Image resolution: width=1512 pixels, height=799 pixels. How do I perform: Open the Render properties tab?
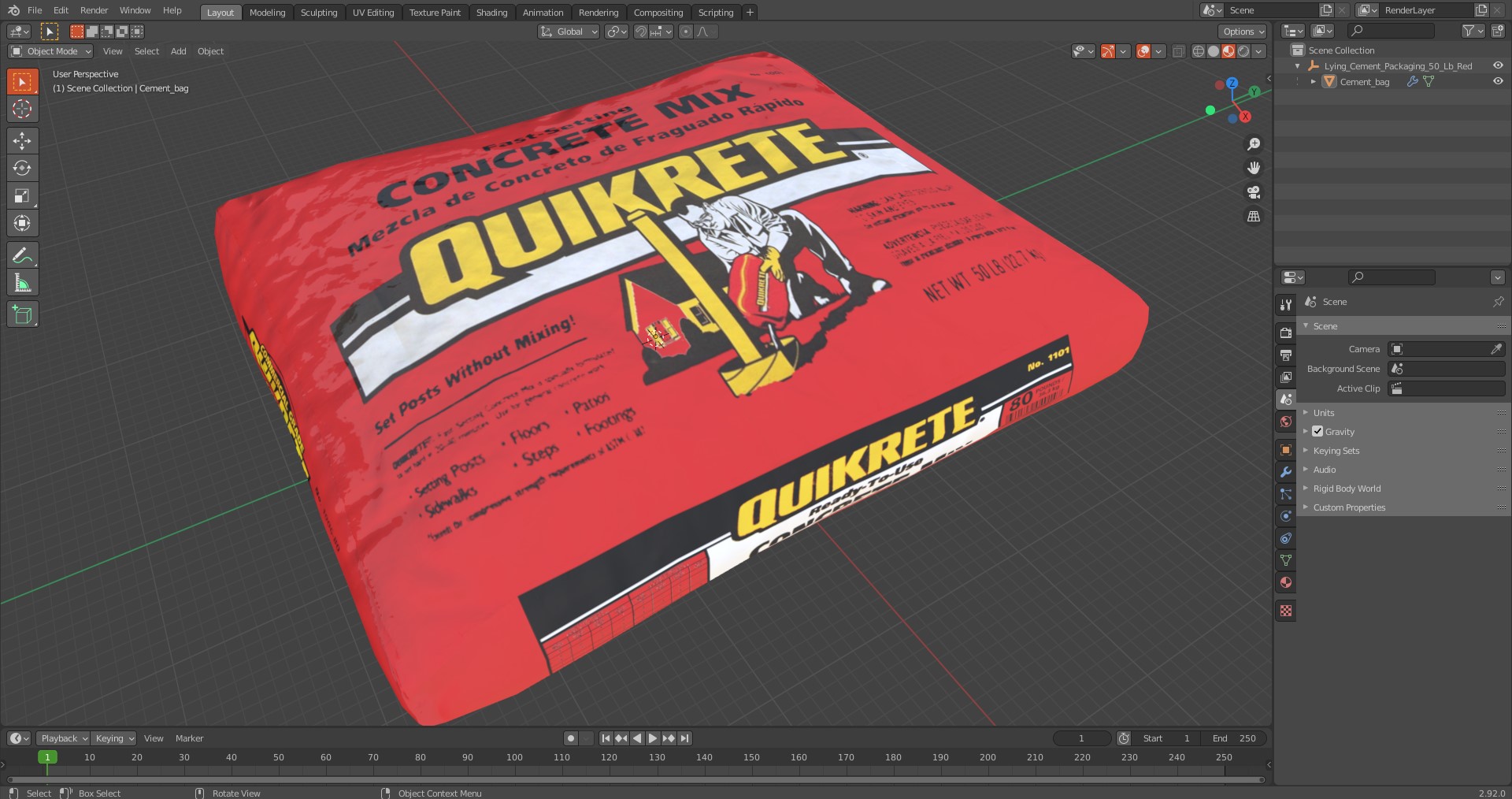point(1286,333)
